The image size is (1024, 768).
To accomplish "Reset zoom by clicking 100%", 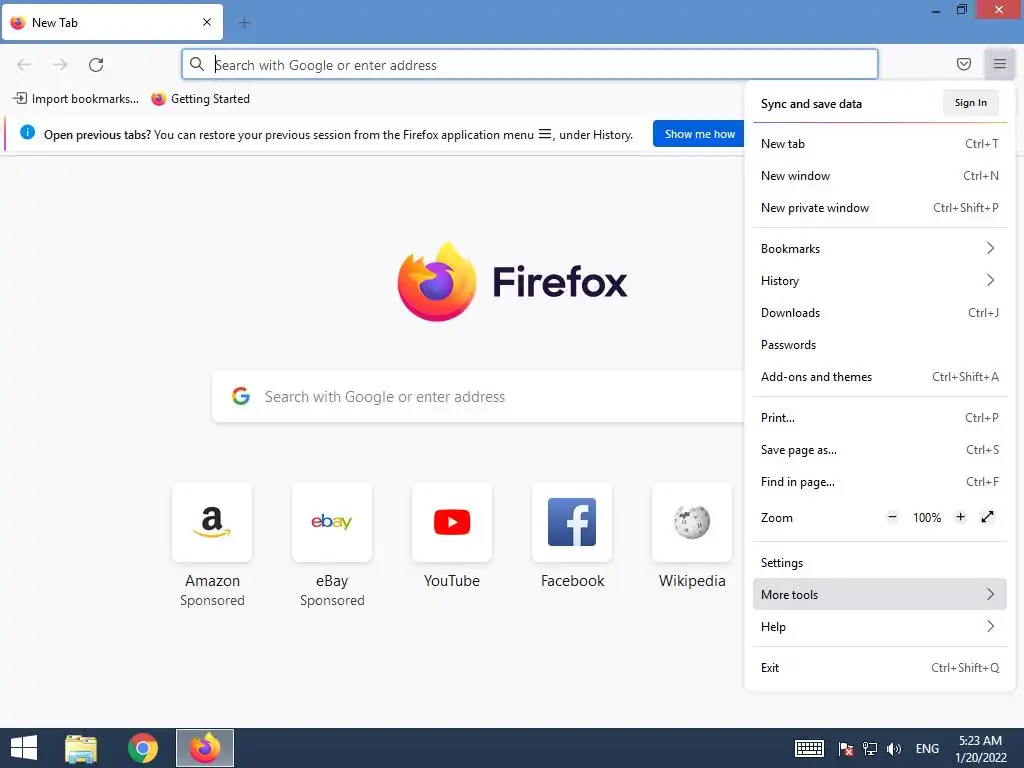I will click(x=927, y=518).
